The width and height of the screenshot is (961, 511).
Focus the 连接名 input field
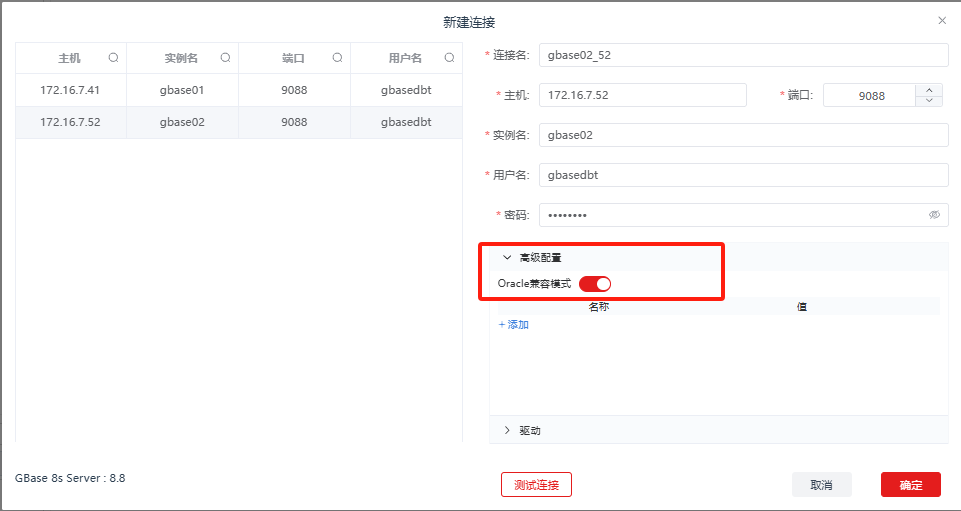coord(742,55)
